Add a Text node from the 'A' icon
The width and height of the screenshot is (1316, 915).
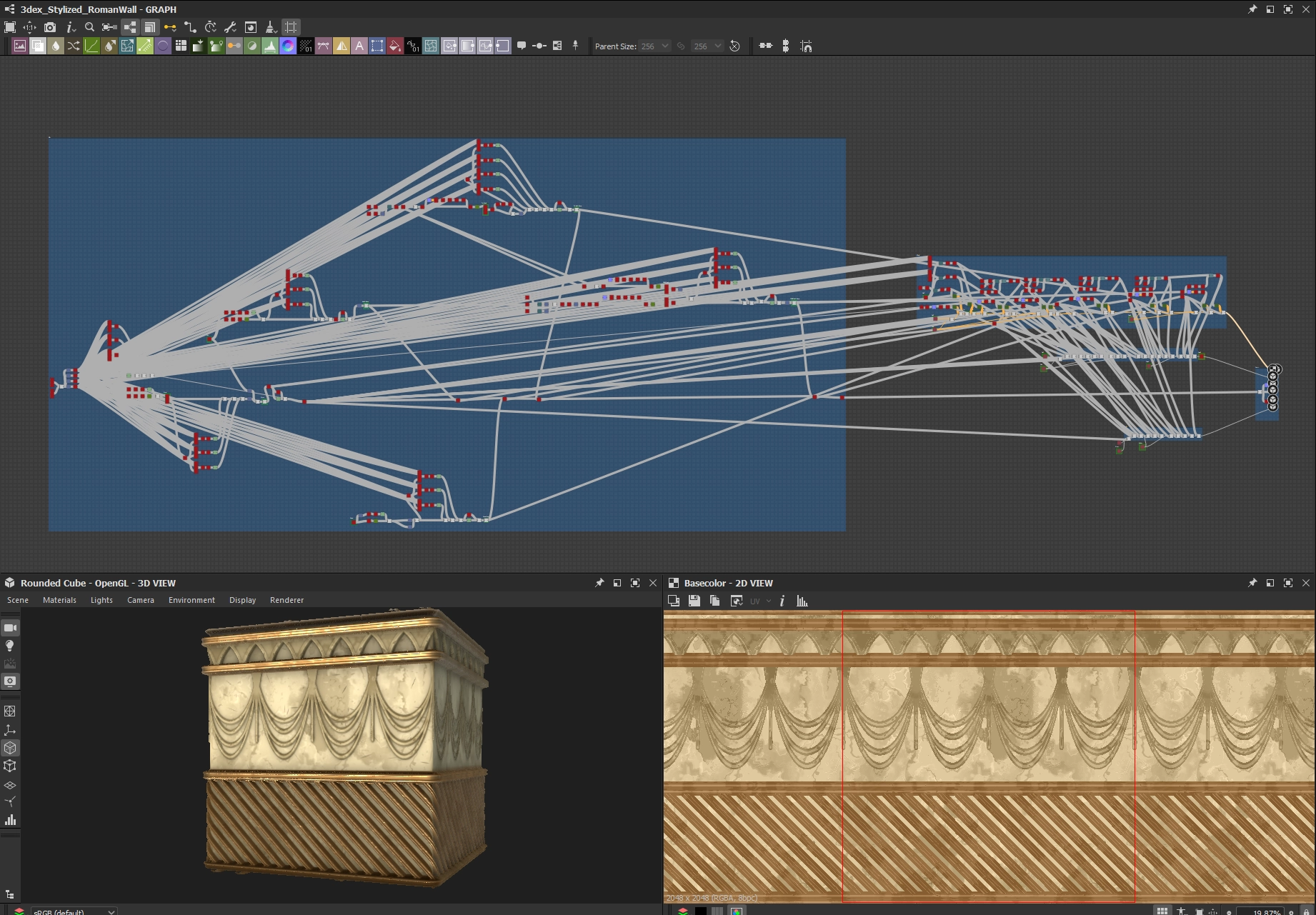(359, 46)
